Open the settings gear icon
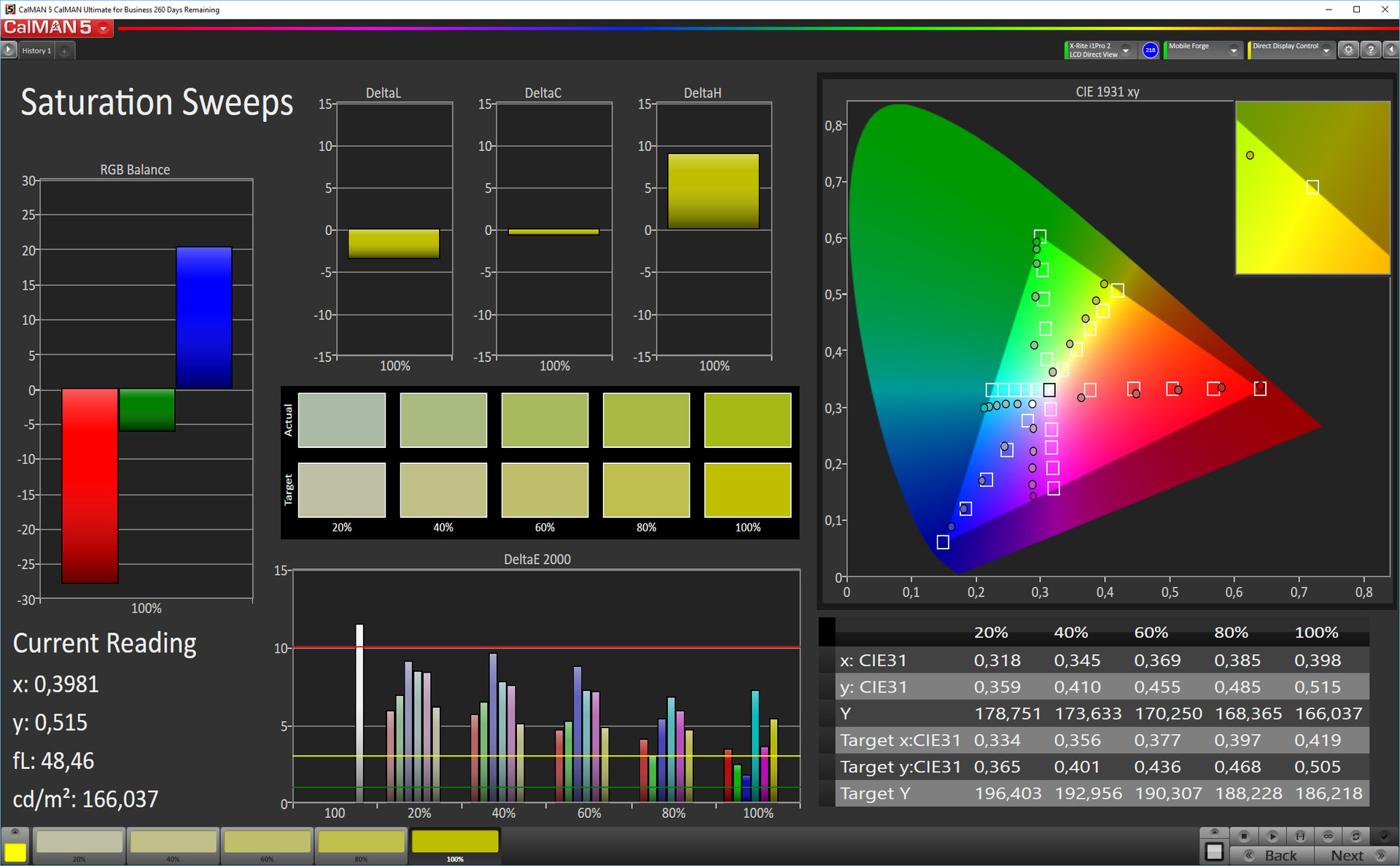This screenshot has width=1400, height=866. (x=1348, y=50)
